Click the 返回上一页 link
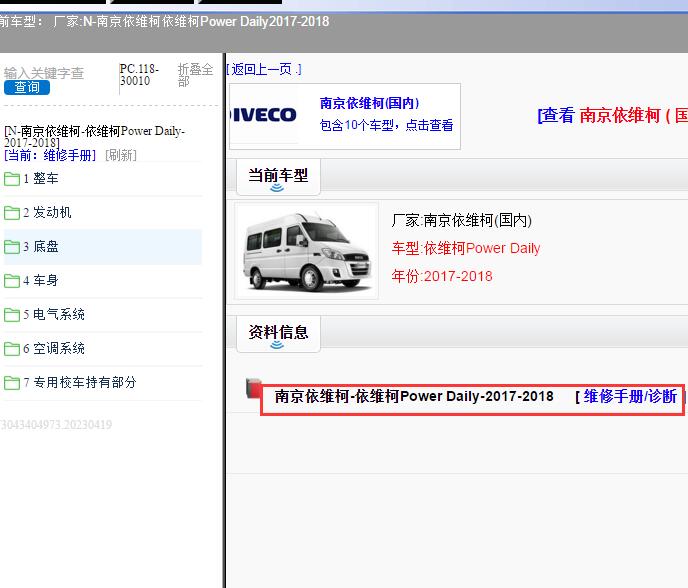 pos(264,69)
